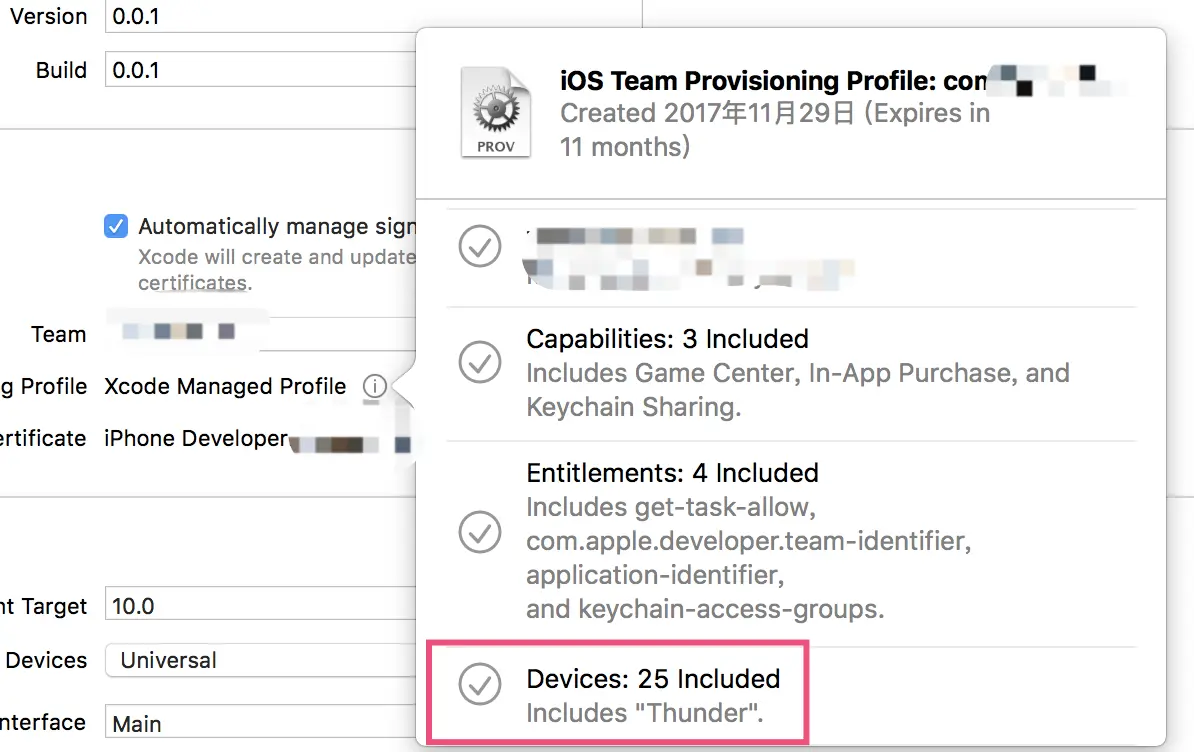This screenshot has width=1194, height=752.
Task: Click the Devices: 25 Included row
Action: click(653, 679)
